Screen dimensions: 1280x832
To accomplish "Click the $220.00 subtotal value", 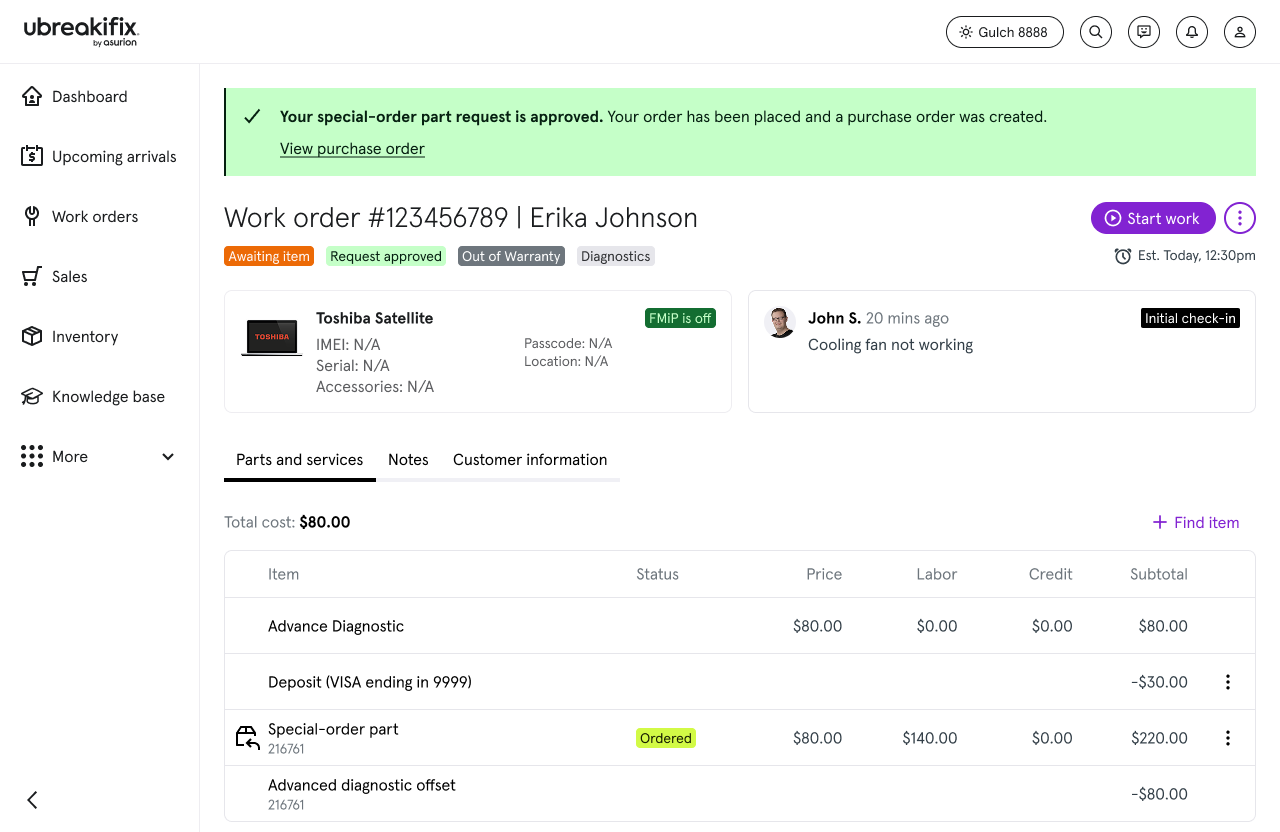I will click(1159, 738).
